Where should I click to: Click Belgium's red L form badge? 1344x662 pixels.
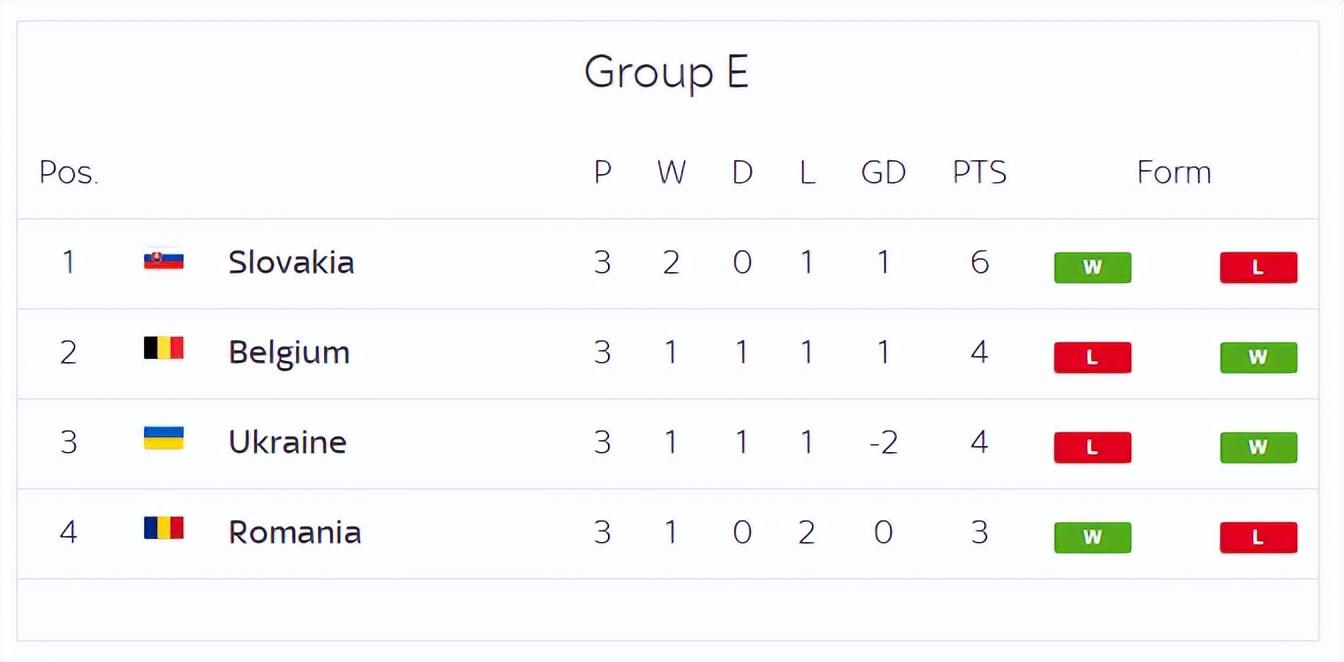(x=1092, y=357)
